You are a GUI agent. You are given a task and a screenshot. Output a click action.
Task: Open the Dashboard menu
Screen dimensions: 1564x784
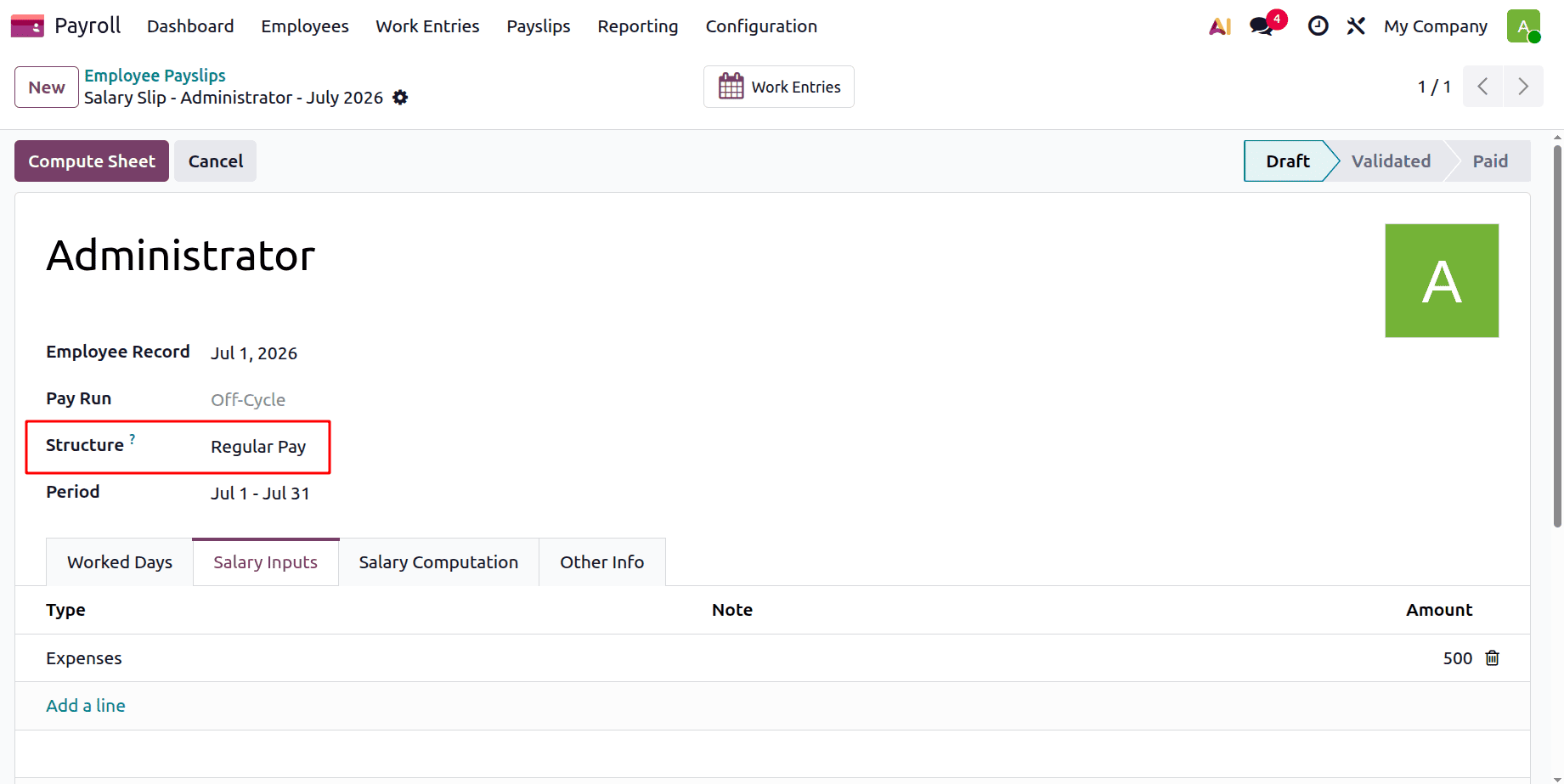[190, 26]
